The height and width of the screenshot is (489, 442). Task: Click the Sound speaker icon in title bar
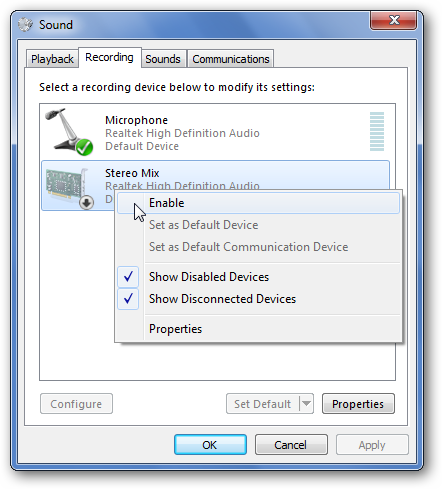coord(25,25)
